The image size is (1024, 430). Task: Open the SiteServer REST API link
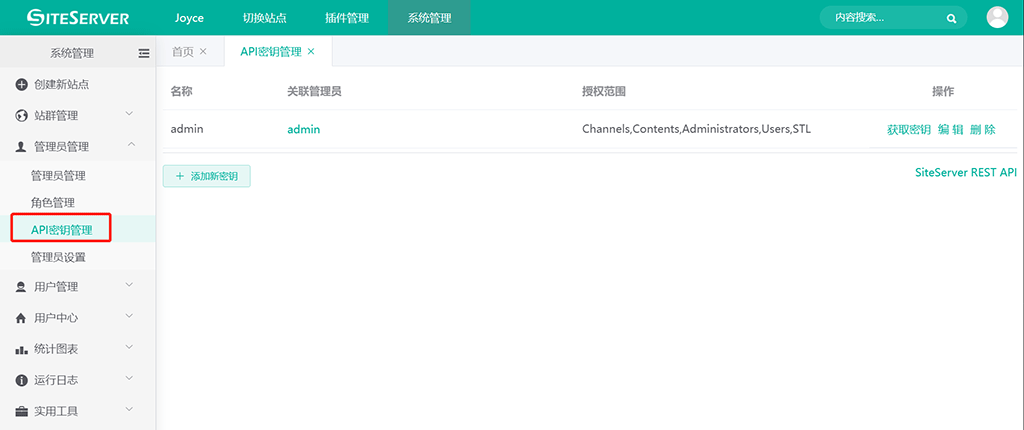[x=965, y=172]
